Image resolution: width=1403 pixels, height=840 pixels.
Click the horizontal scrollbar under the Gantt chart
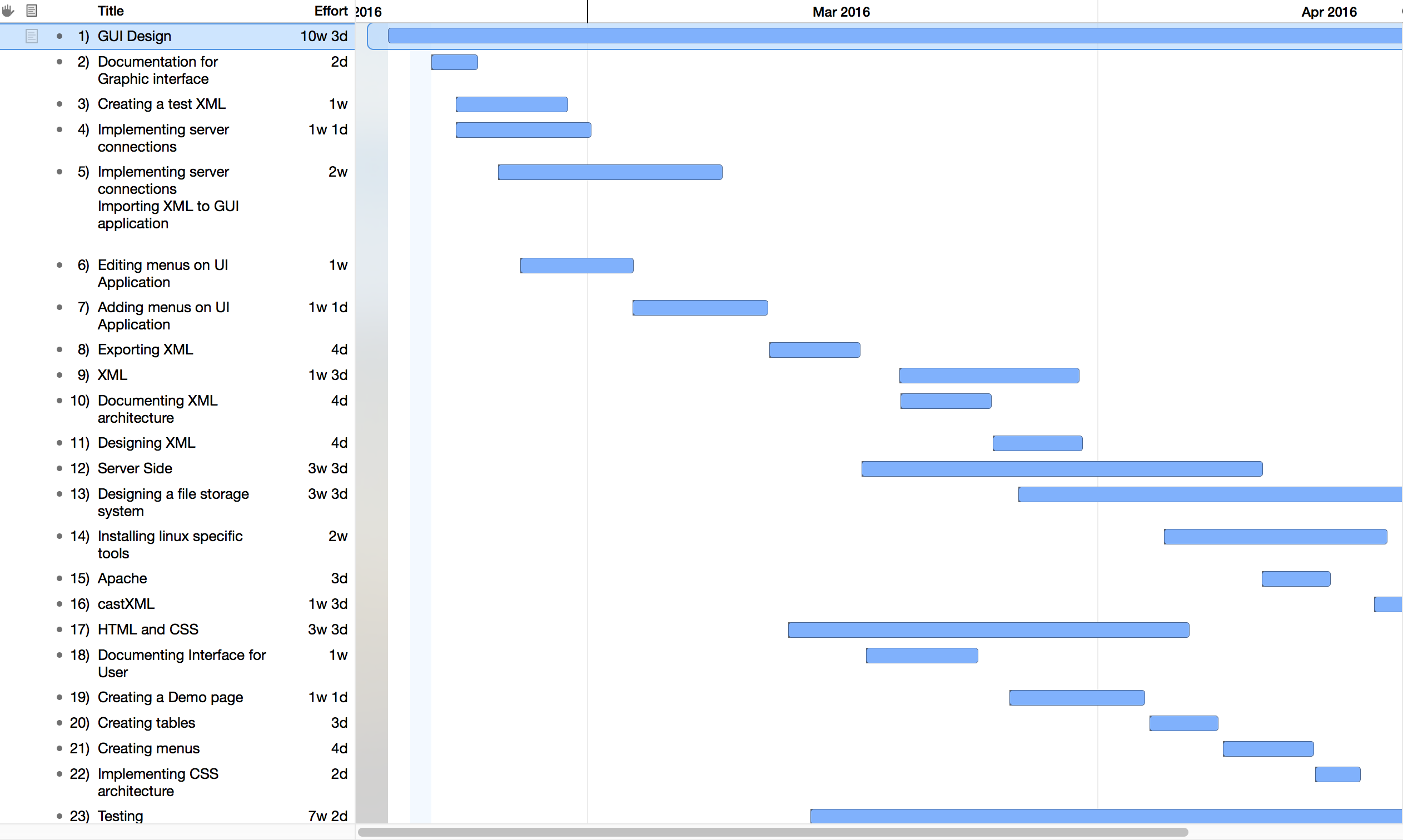pyautogui.click(x=772, y=832)
